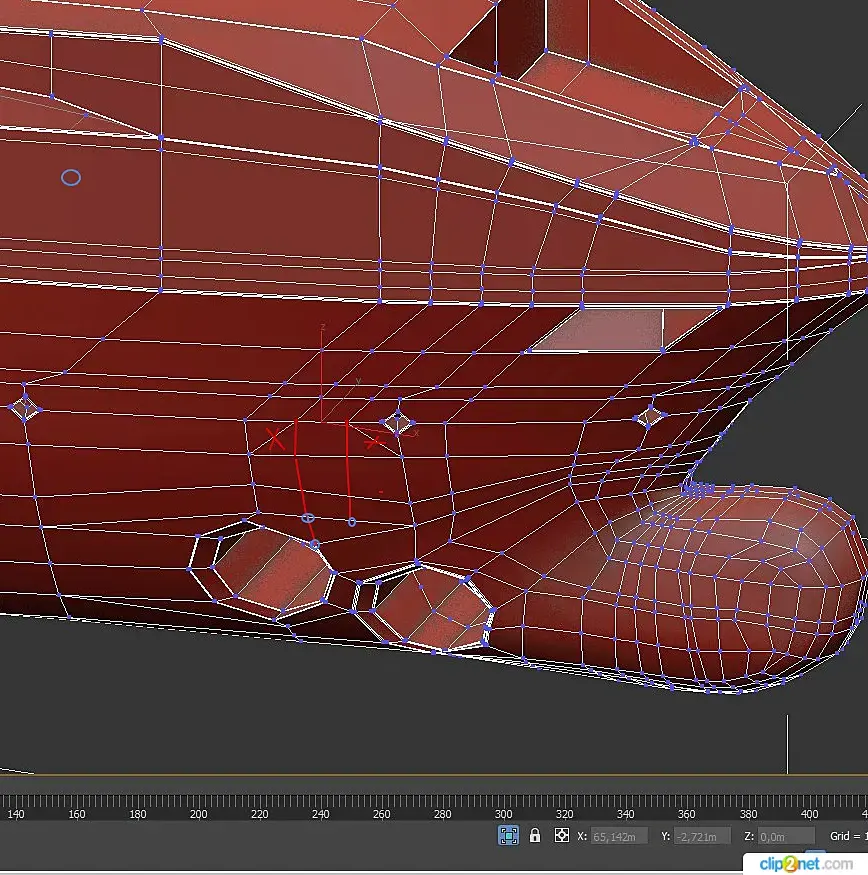Toggle the Selection Lock padlock

click(535, 835)
